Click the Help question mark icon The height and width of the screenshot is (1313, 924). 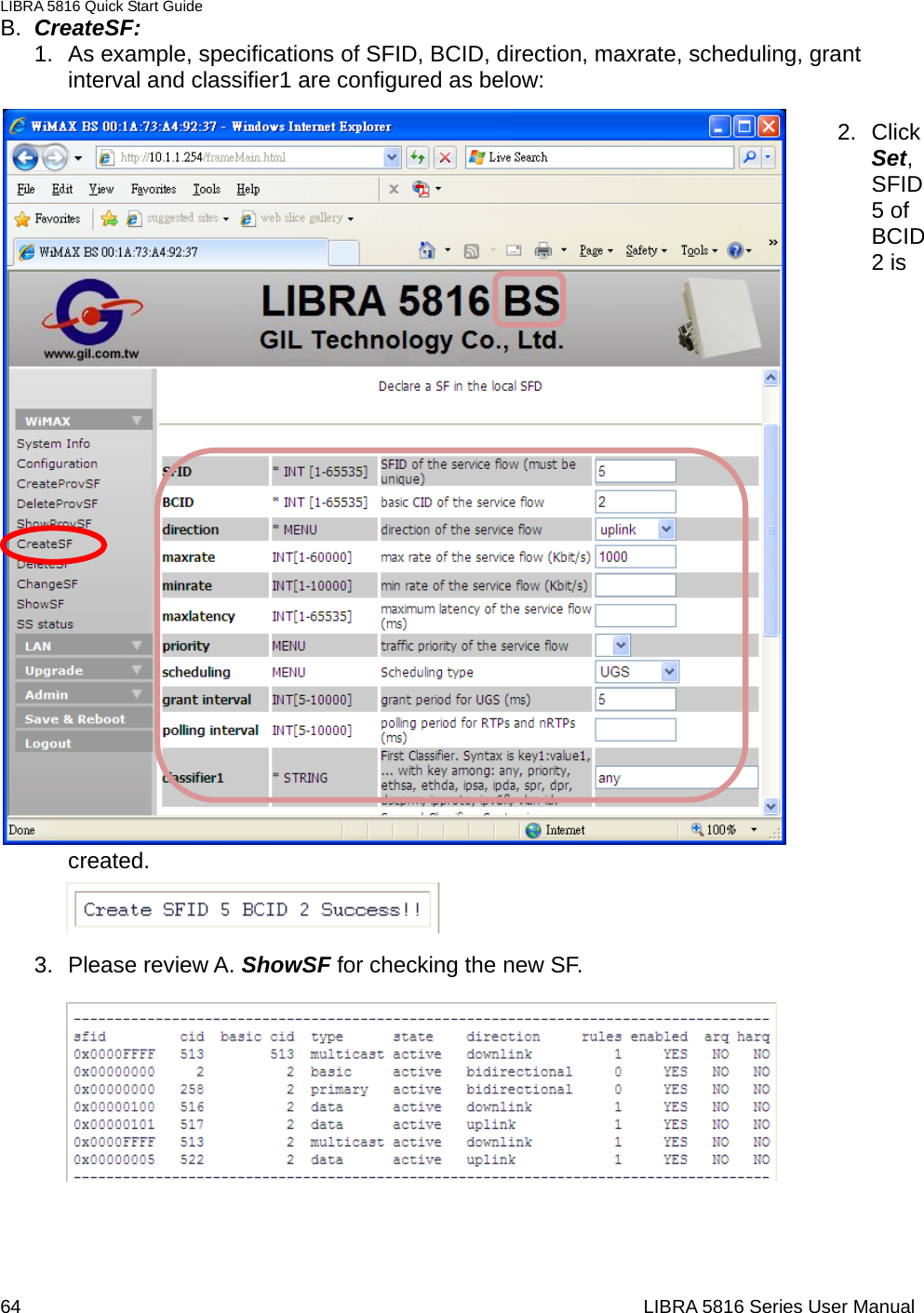tap(735, 250)
